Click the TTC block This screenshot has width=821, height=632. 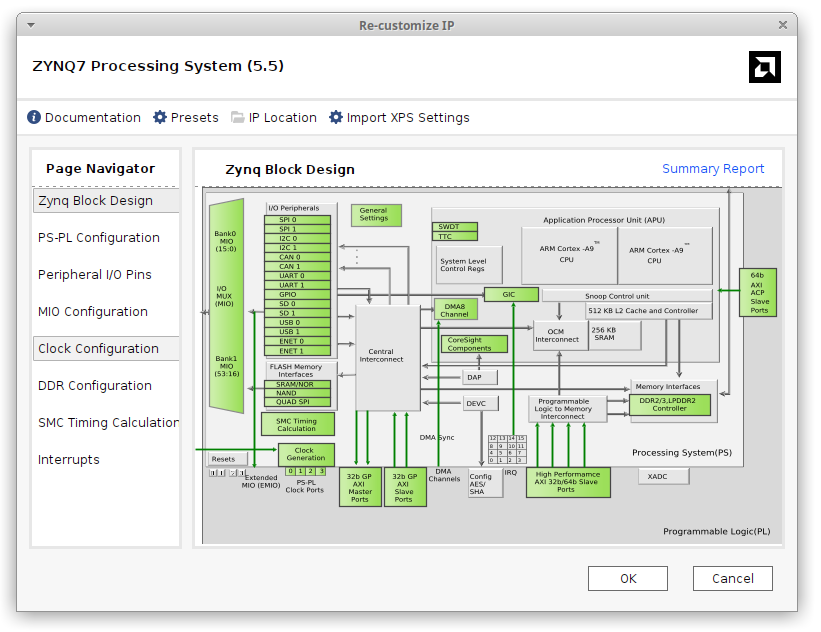(x=455, y=236)
